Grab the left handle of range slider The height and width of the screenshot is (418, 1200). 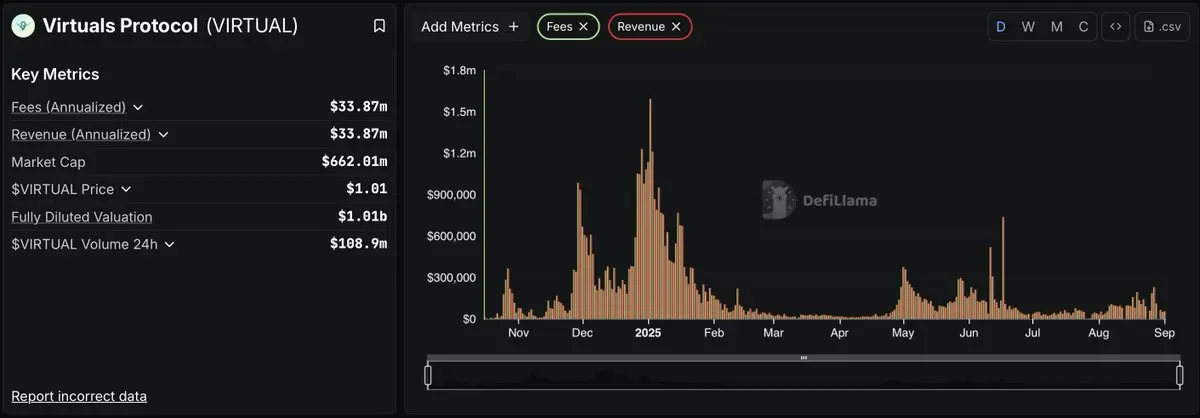point(428,376)
